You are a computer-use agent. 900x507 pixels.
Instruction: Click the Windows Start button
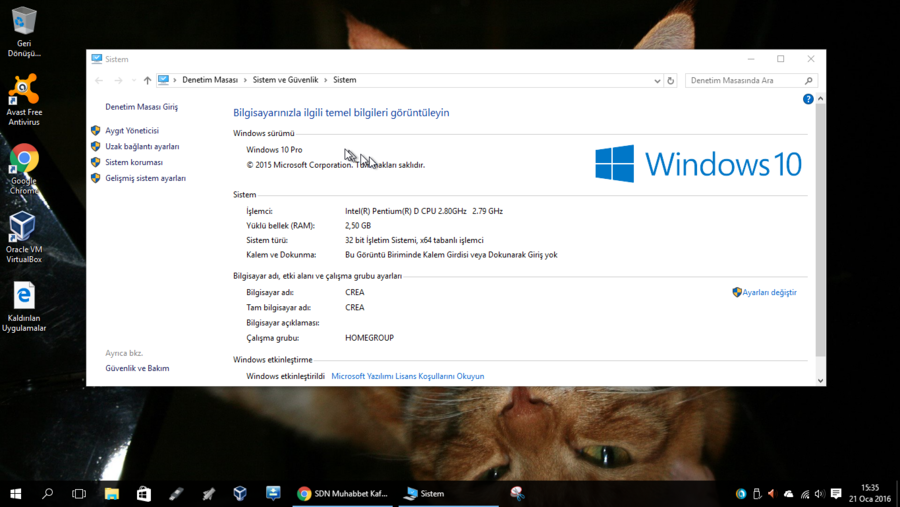click(x=15, y=494)
